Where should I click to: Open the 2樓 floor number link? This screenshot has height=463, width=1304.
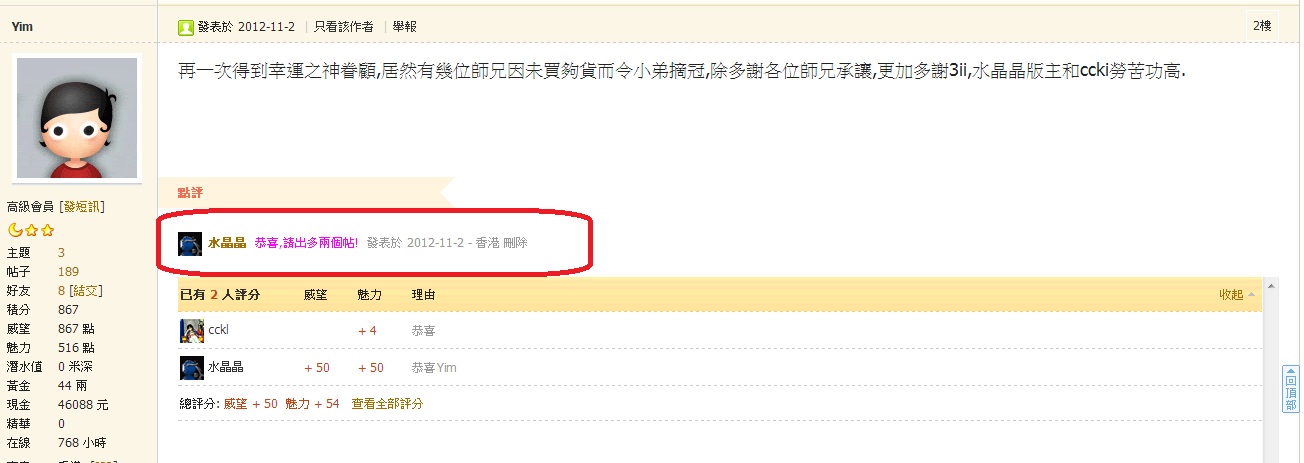tap(1262, 26)
